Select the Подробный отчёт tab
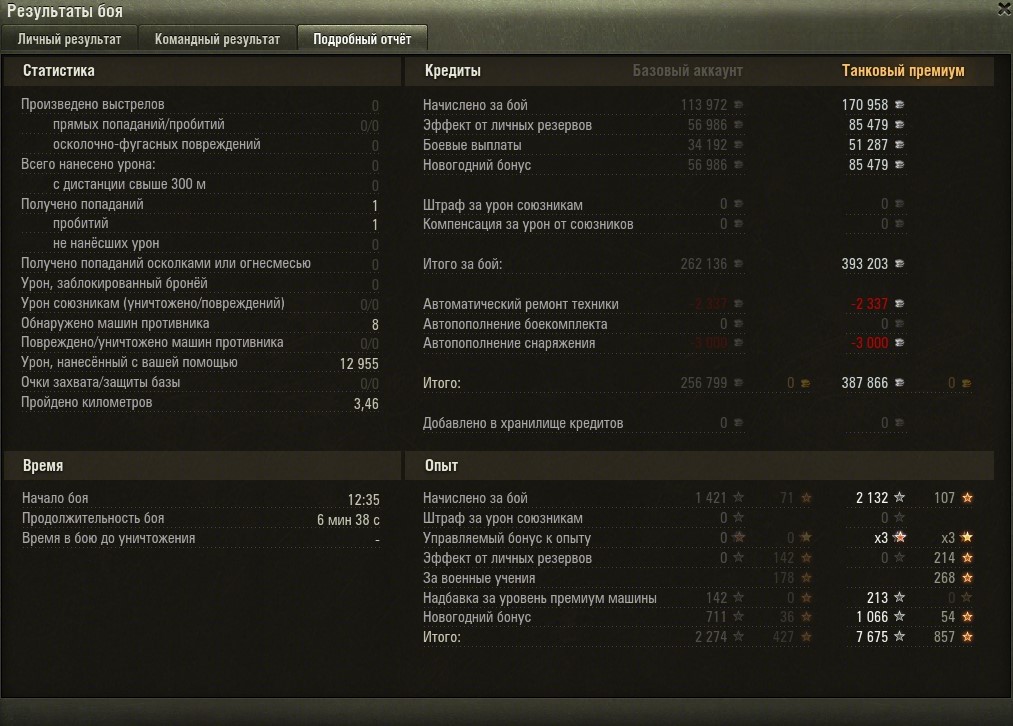Image resolution: width=1013 pixels, height=726 pixels. 362,39
